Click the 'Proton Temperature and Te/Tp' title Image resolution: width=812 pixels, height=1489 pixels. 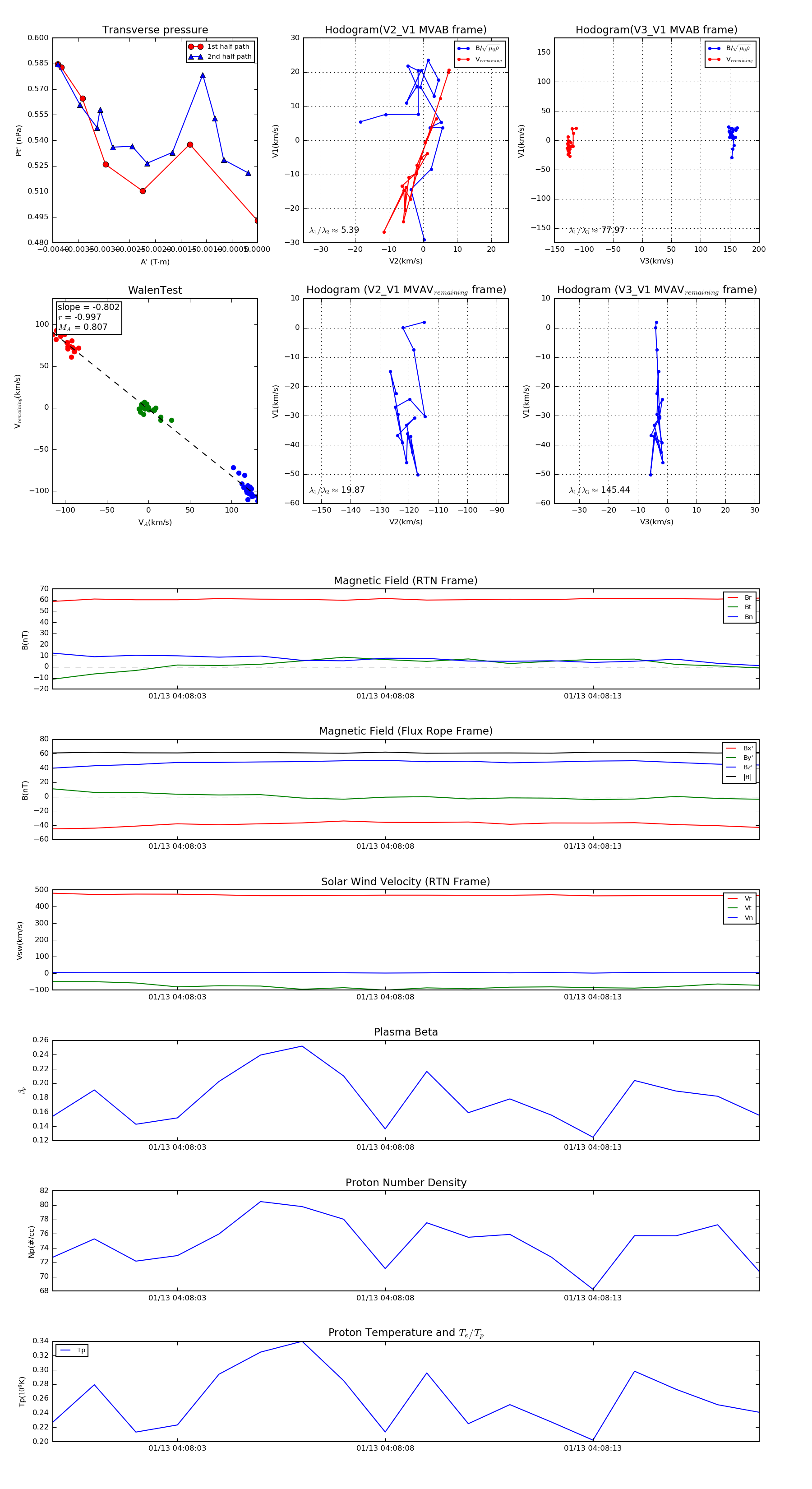(406, 1333)
